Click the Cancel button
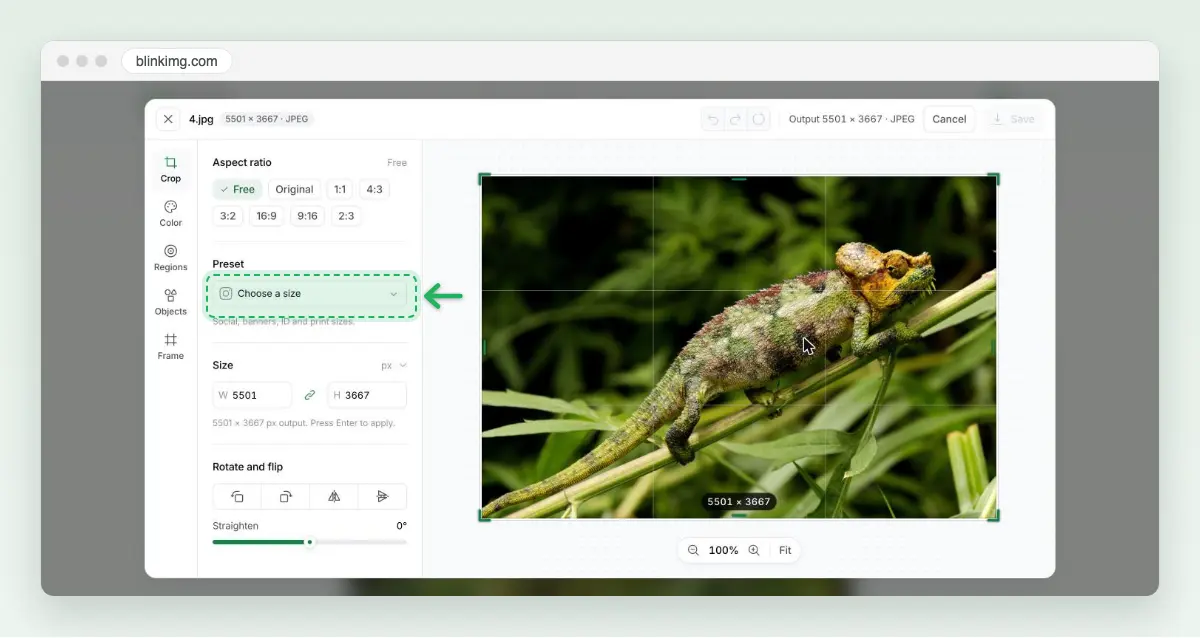The height and width of the screenshot is (638, 1200). (949, 119)
